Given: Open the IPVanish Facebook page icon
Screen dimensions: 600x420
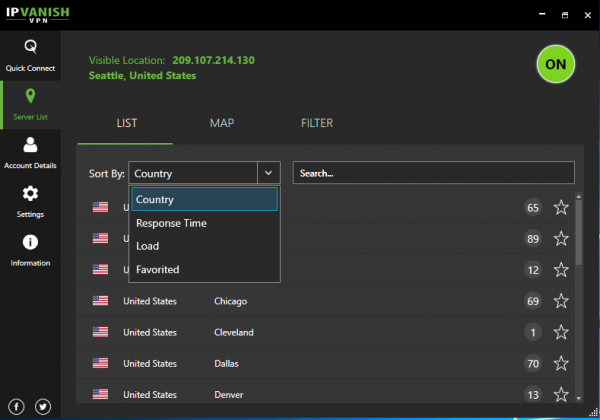Looking at the screenshot, I should click(x=16, y=407).
